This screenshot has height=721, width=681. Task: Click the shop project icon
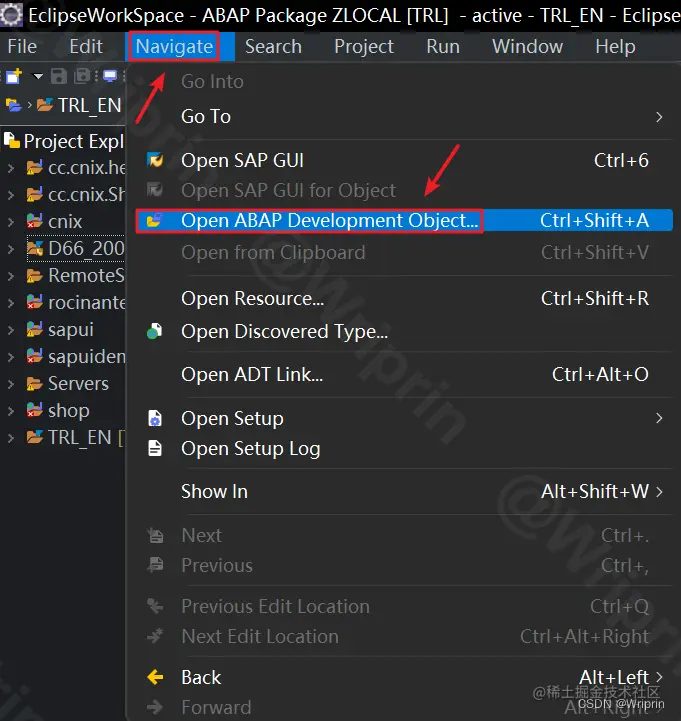tap(34, 410)
